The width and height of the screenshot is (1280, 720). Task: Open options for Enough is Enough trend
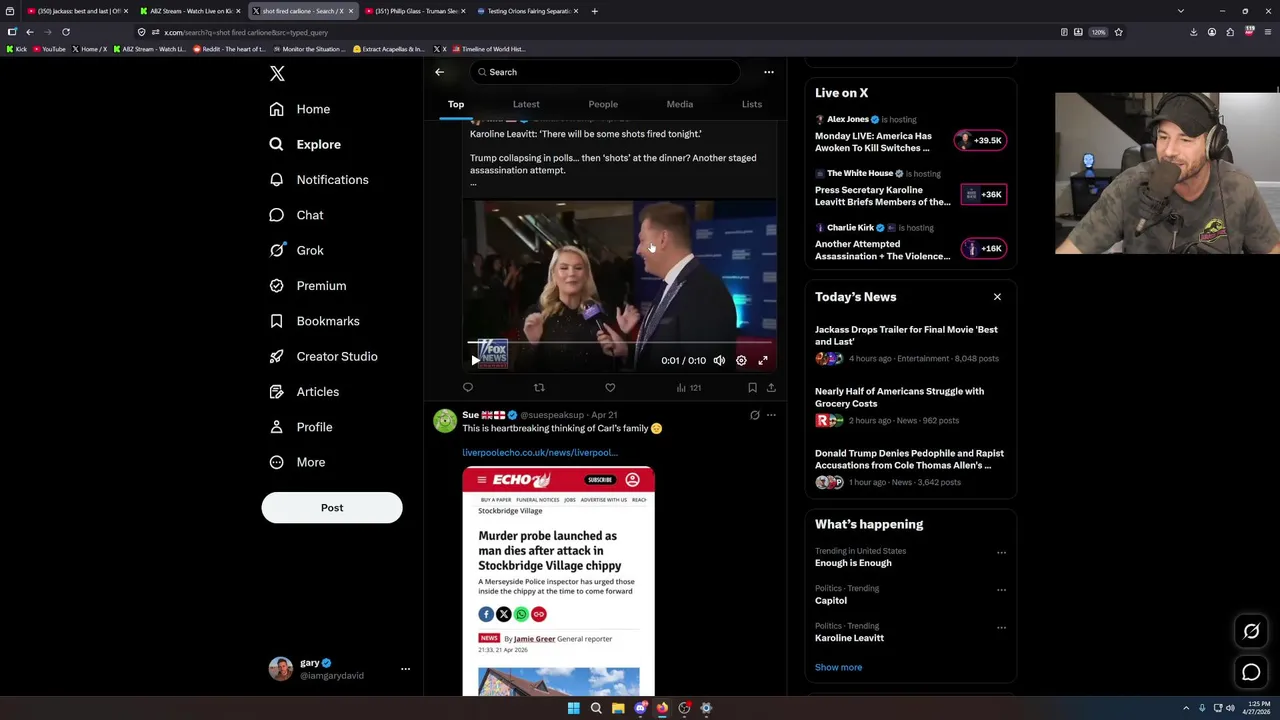point(1001,552)
